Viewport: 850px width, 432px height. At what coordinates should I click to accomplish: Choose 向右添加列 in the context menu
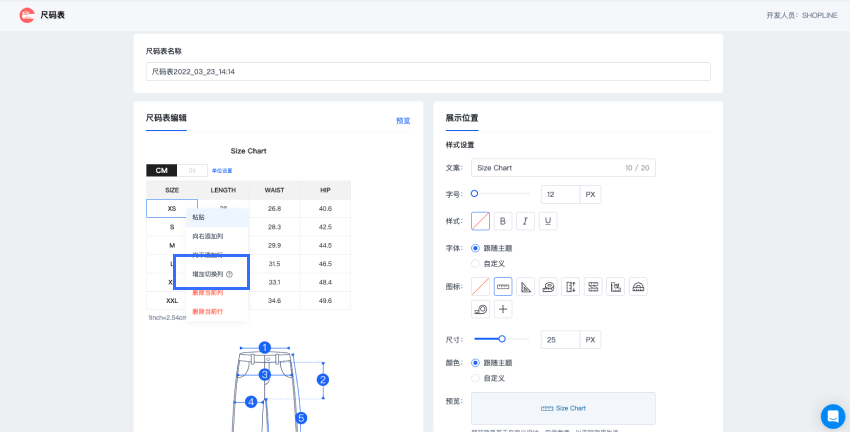[208, 236]
